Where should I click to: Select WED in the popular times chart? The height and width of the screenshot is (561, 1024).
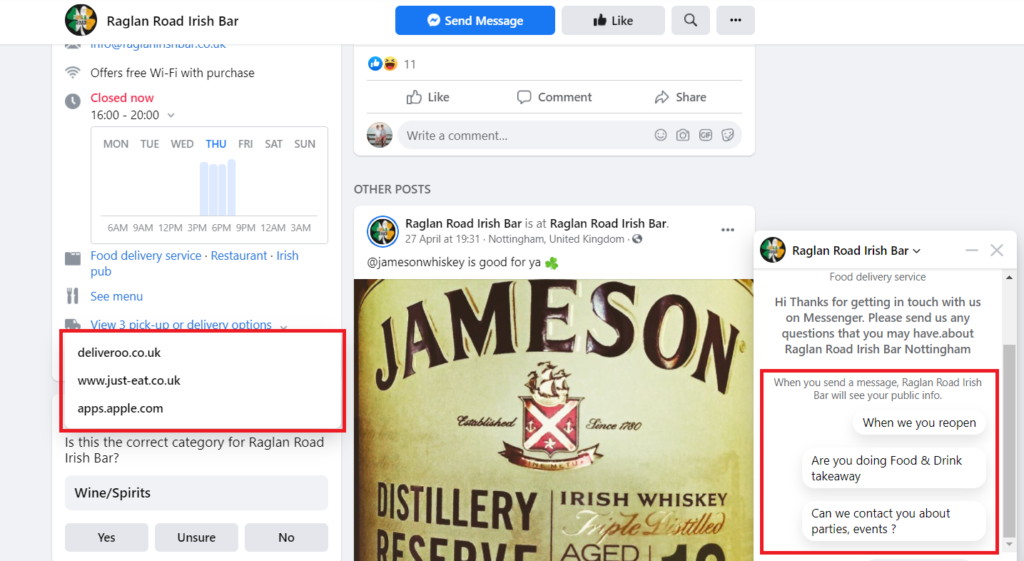pos(182,144)
